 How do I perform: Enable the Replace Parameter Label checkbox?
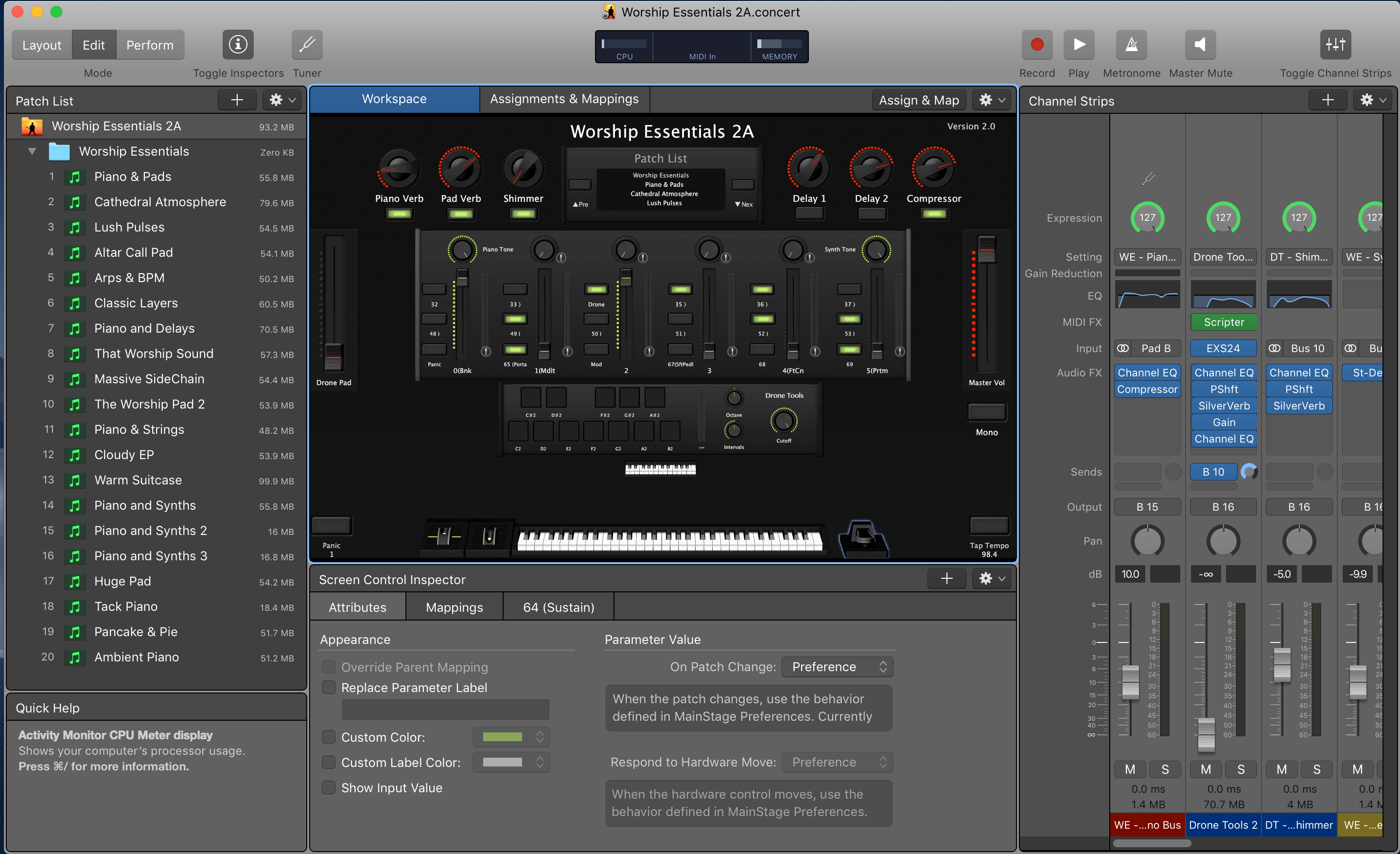(x=329, y=687)
